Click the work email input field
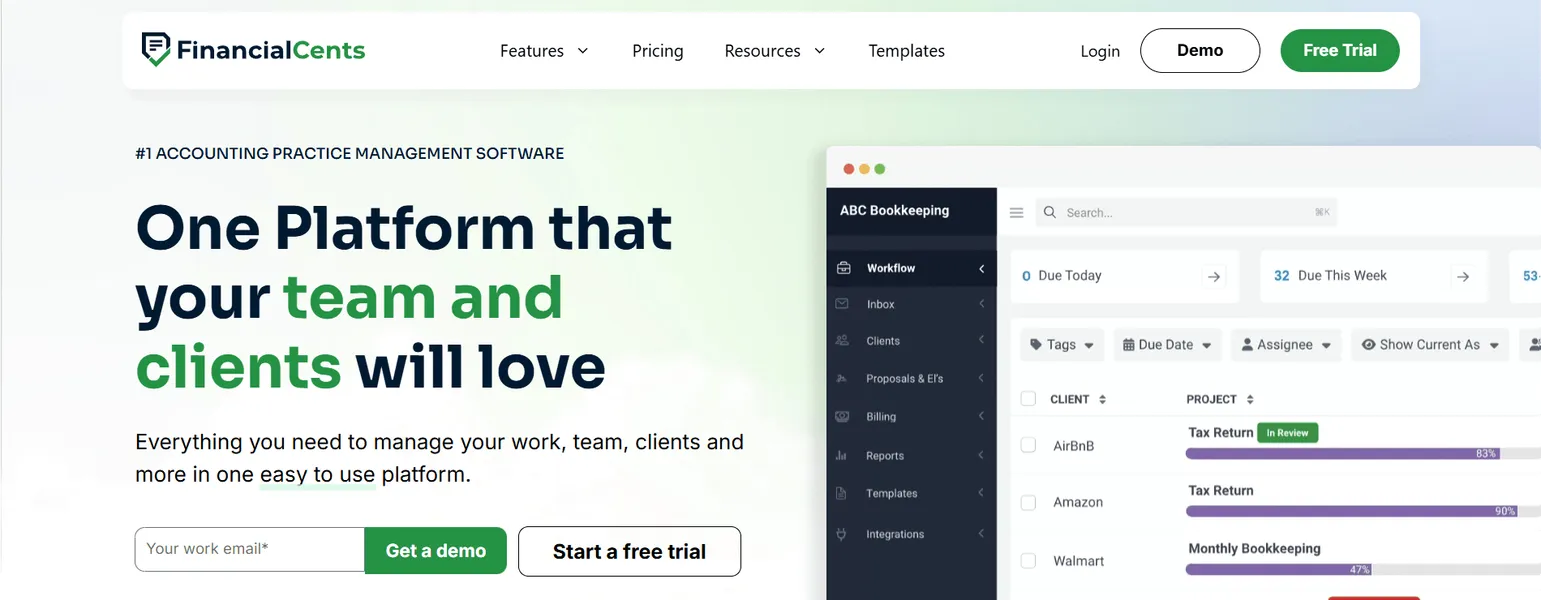The width and height of the screenshot is (1541, 600). click(x=248, y=549)
